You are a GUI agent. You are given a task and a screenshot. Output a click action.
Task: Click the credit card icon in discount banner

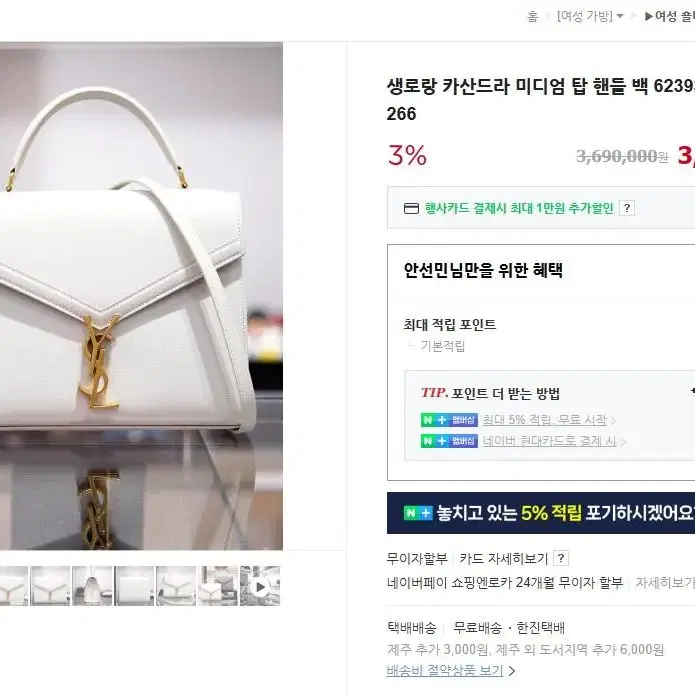411,208
